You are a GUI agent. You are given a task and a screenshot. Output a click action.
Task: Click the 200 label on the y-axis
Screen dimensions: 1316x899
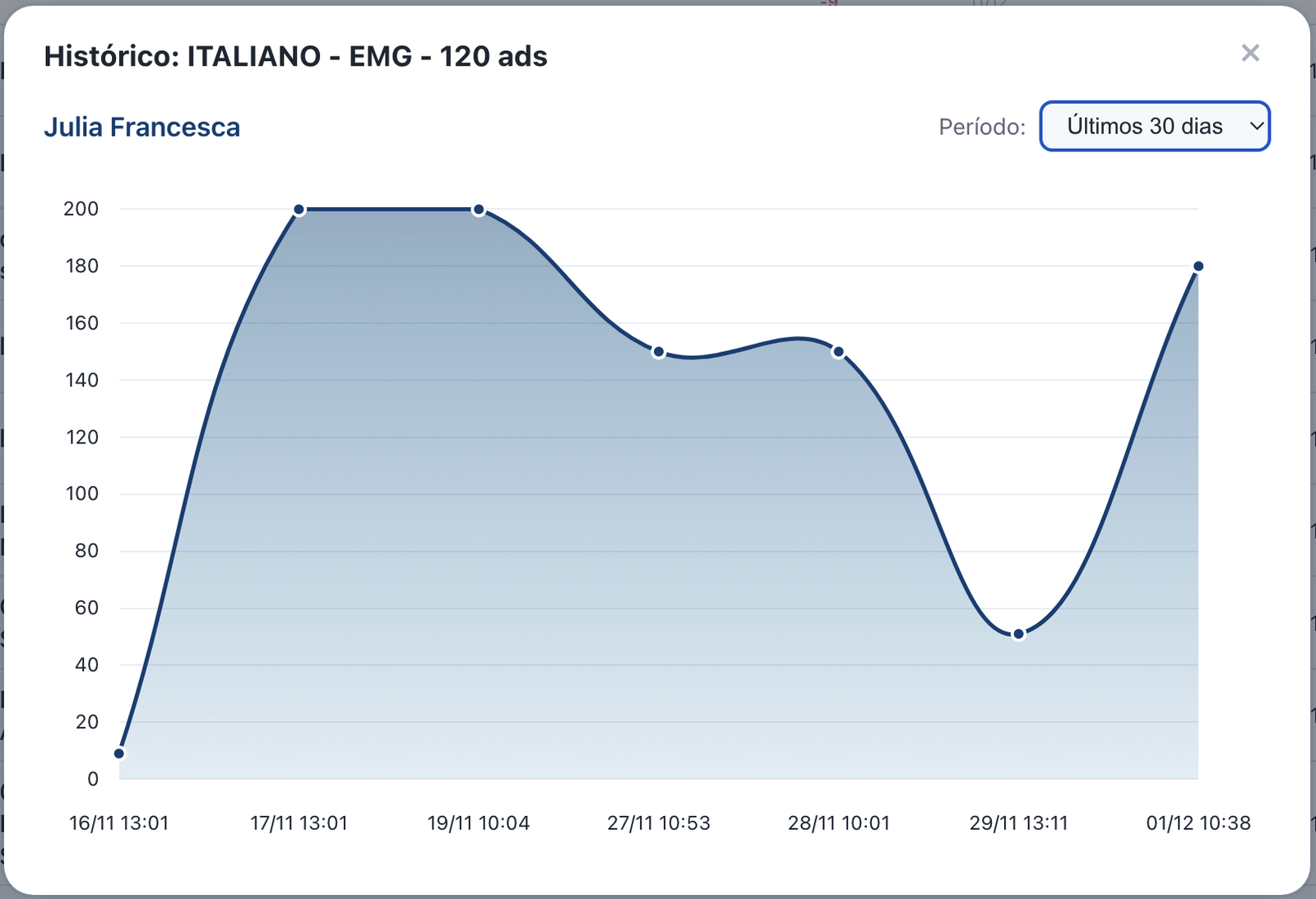[x=80, y=209]
